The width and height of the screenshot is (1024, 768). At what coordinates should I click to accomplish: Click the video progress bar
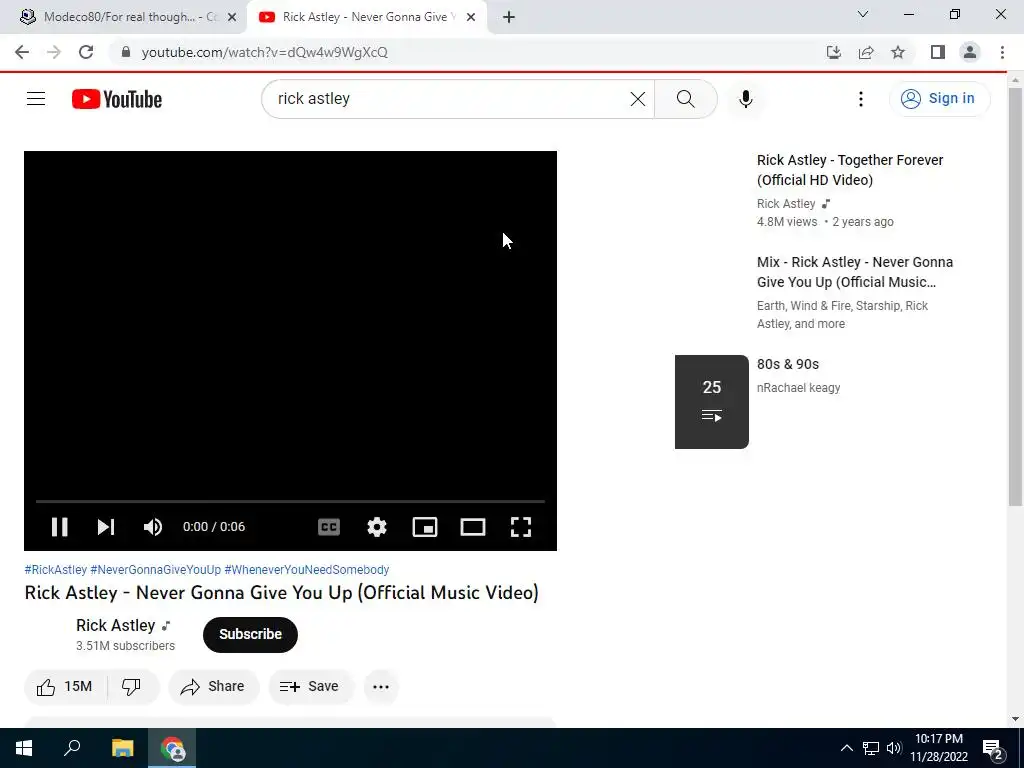click(290, 501)
